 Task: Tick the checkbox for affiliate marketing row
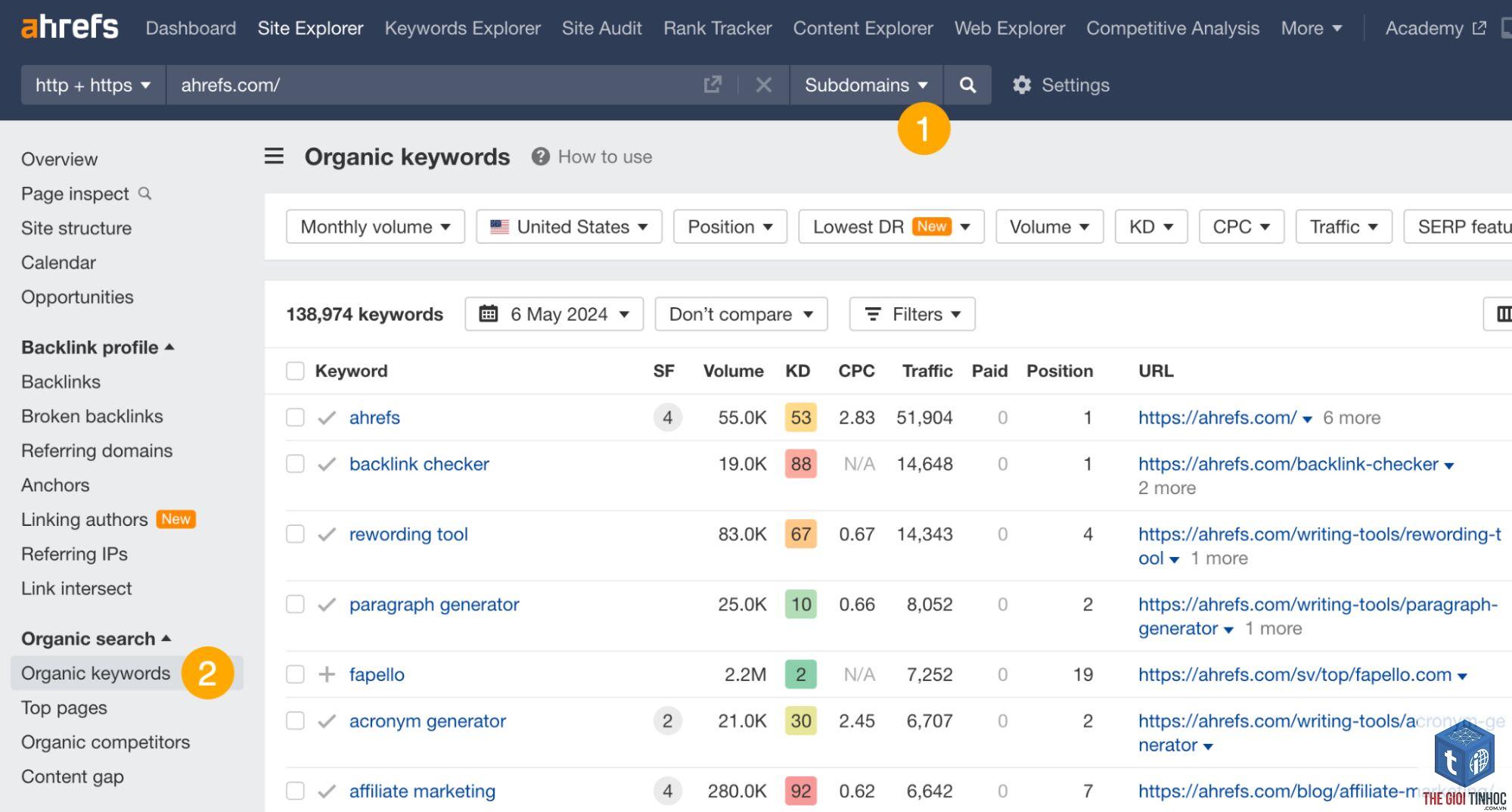point(295,792)
